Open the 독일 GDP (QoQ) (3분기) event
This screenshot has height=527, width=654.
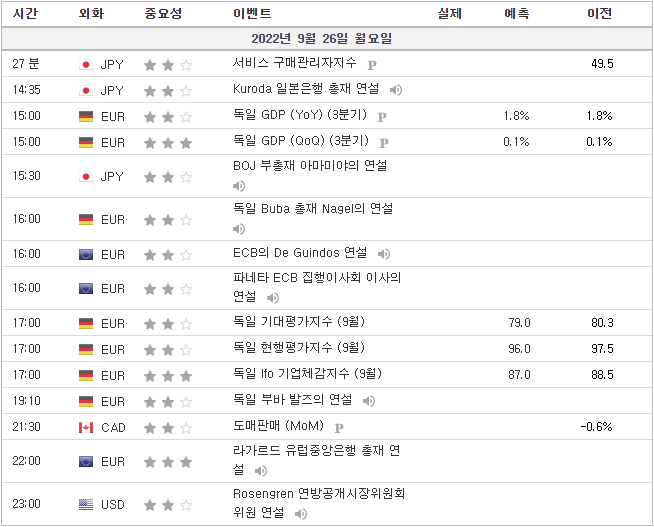tap(301, 141)
